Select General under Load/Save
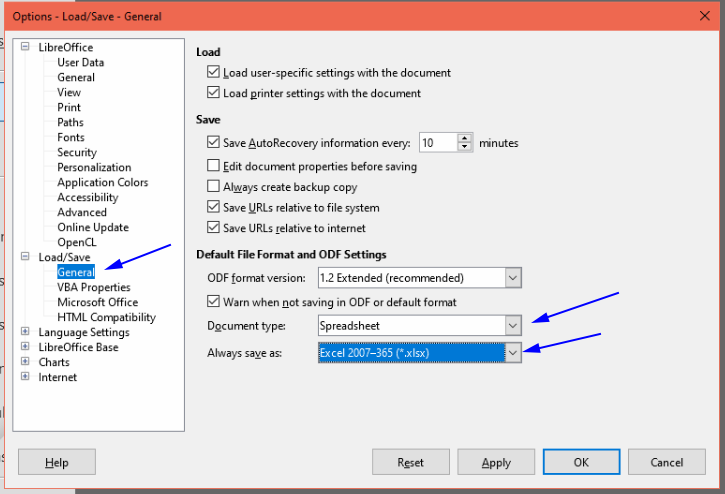This screenshot has height=494, width=725. coord(76,272)
